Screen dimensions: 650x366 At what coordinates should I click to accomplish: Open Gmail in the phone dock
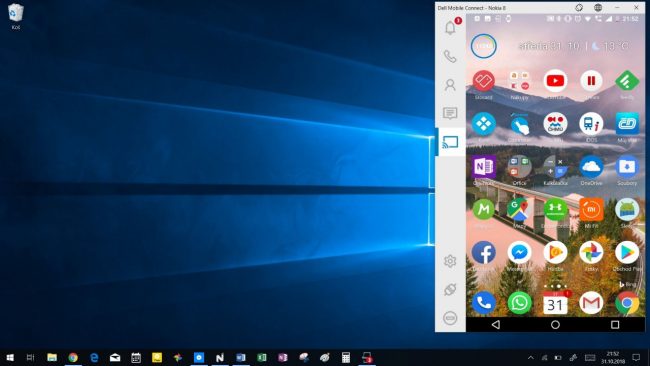[x=591, y=303]
